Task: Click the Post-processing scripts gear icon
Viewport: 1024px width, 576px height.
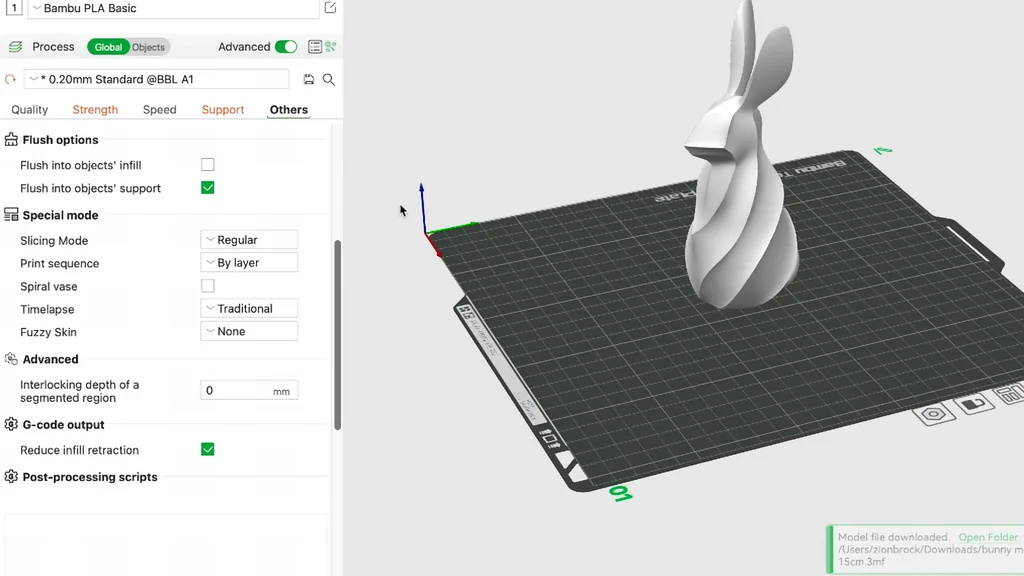Action: point(11,477)
